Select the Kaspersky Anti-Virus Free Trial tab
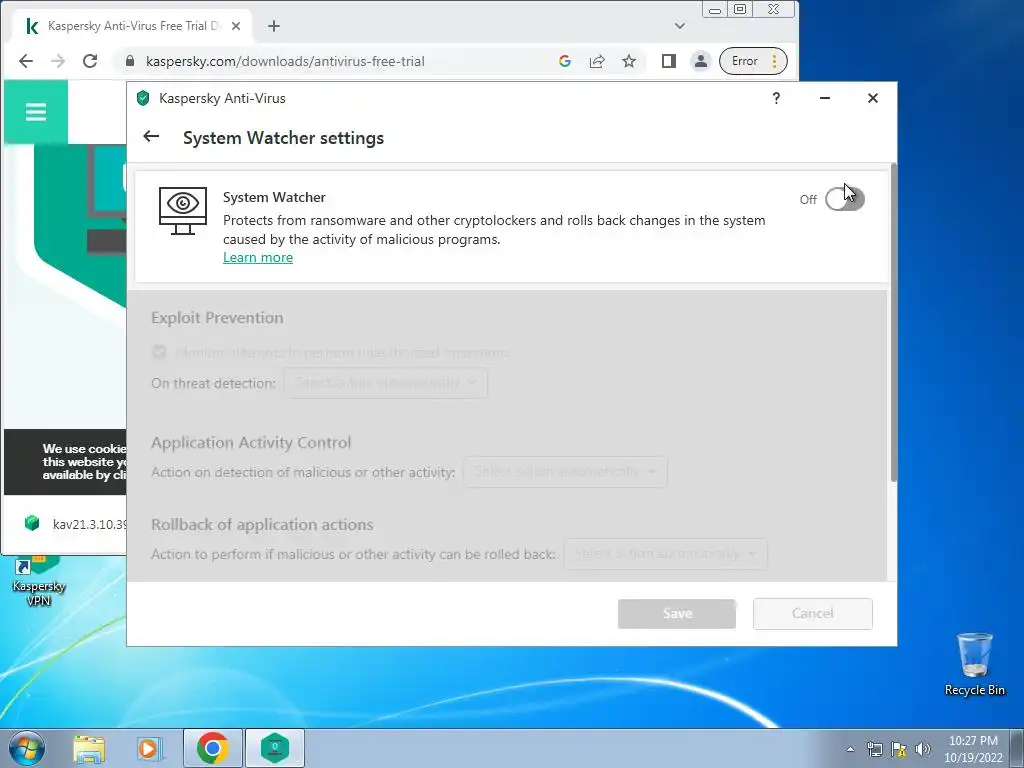 (132, 26)
